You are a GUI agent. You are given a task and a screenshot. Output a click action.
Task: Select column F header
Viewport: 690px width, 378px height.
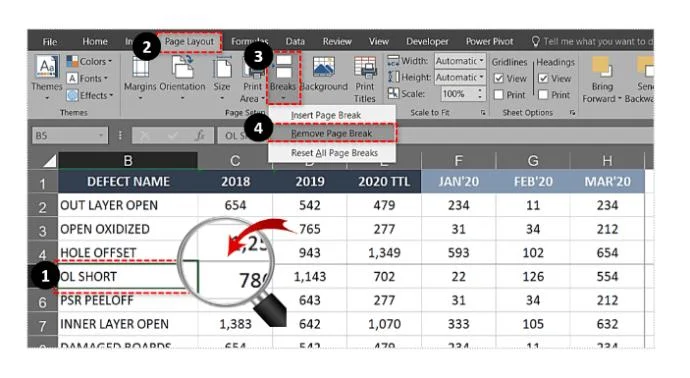click(459, 161)
